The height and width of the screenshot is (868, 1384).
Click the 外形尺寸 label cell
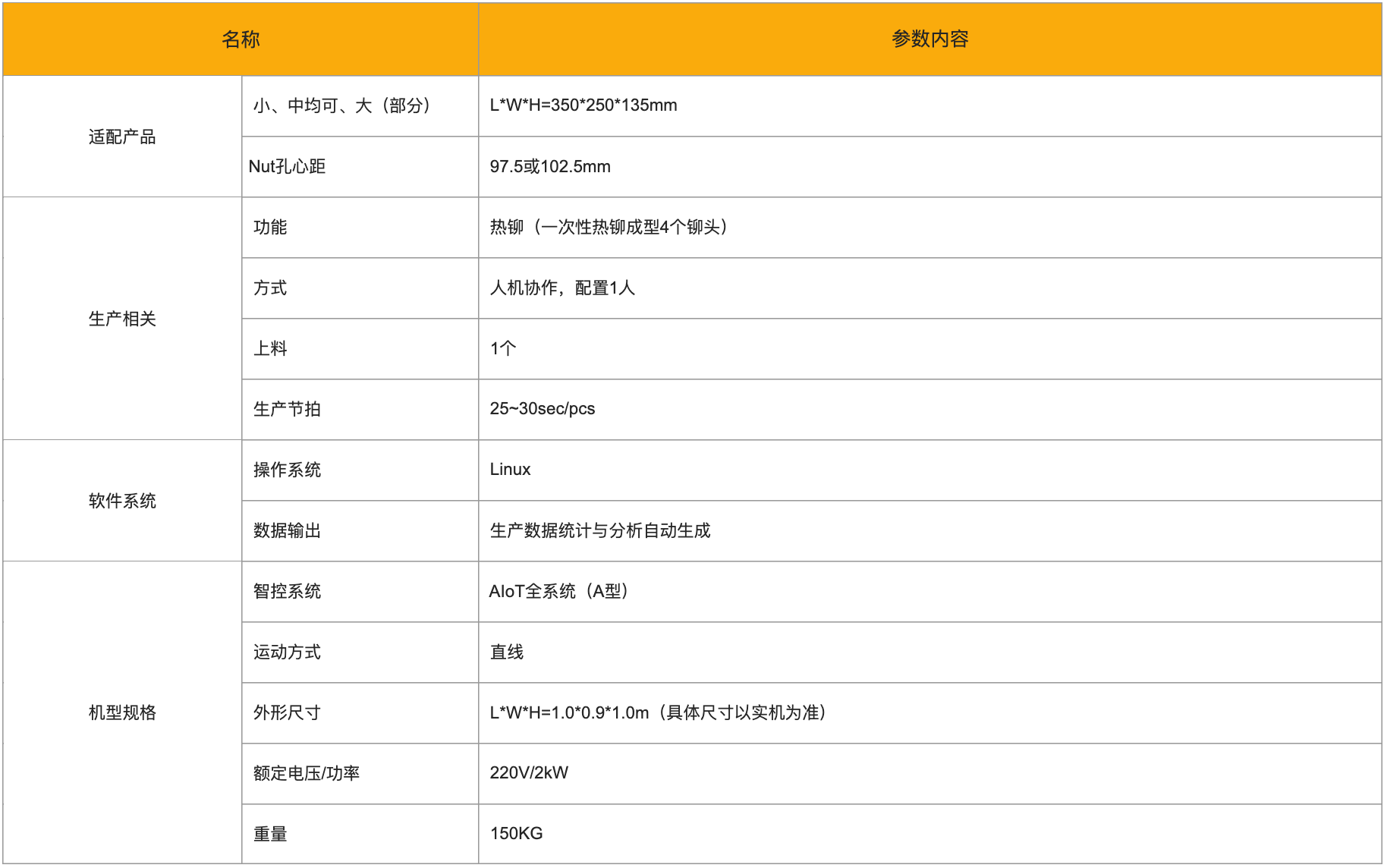[x=287, y=713]
